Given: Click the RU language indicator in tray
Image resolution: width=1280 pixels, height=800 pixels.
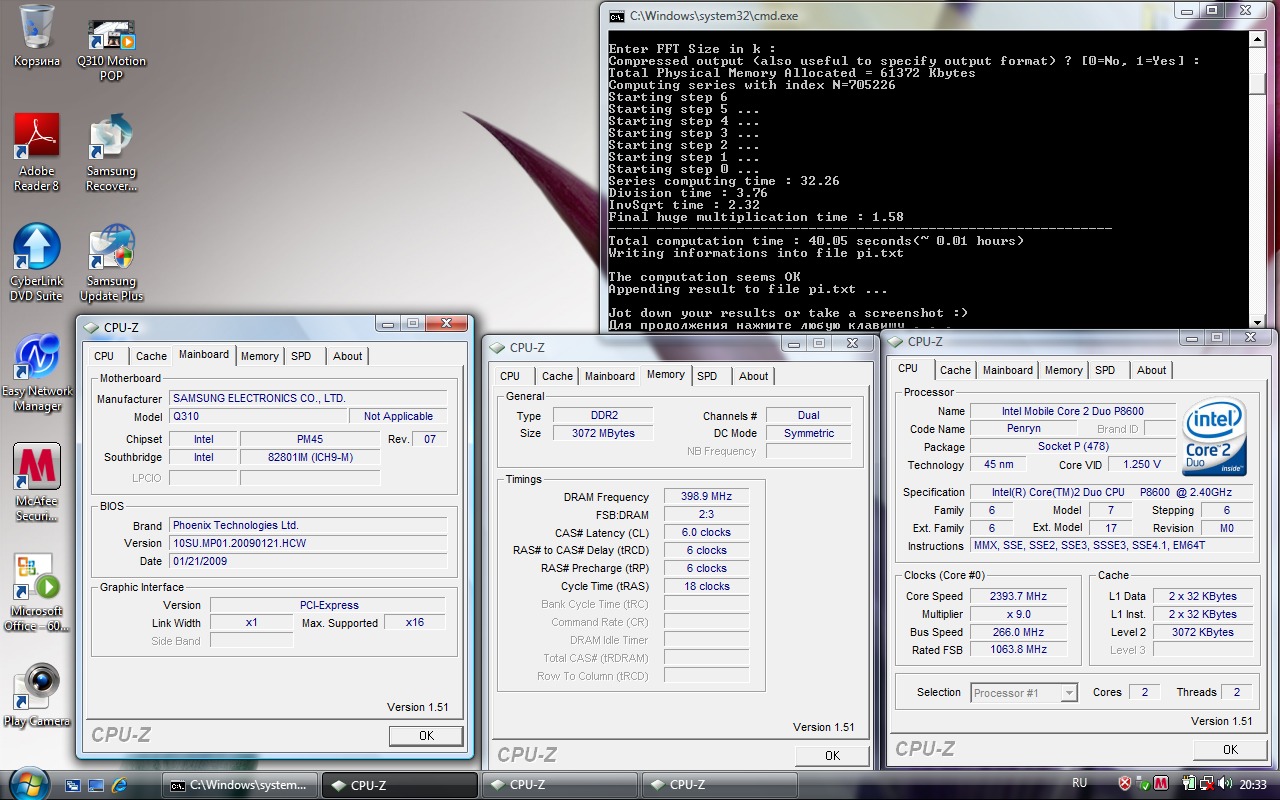Looking at the screenshot, I should pos(1080,783).
